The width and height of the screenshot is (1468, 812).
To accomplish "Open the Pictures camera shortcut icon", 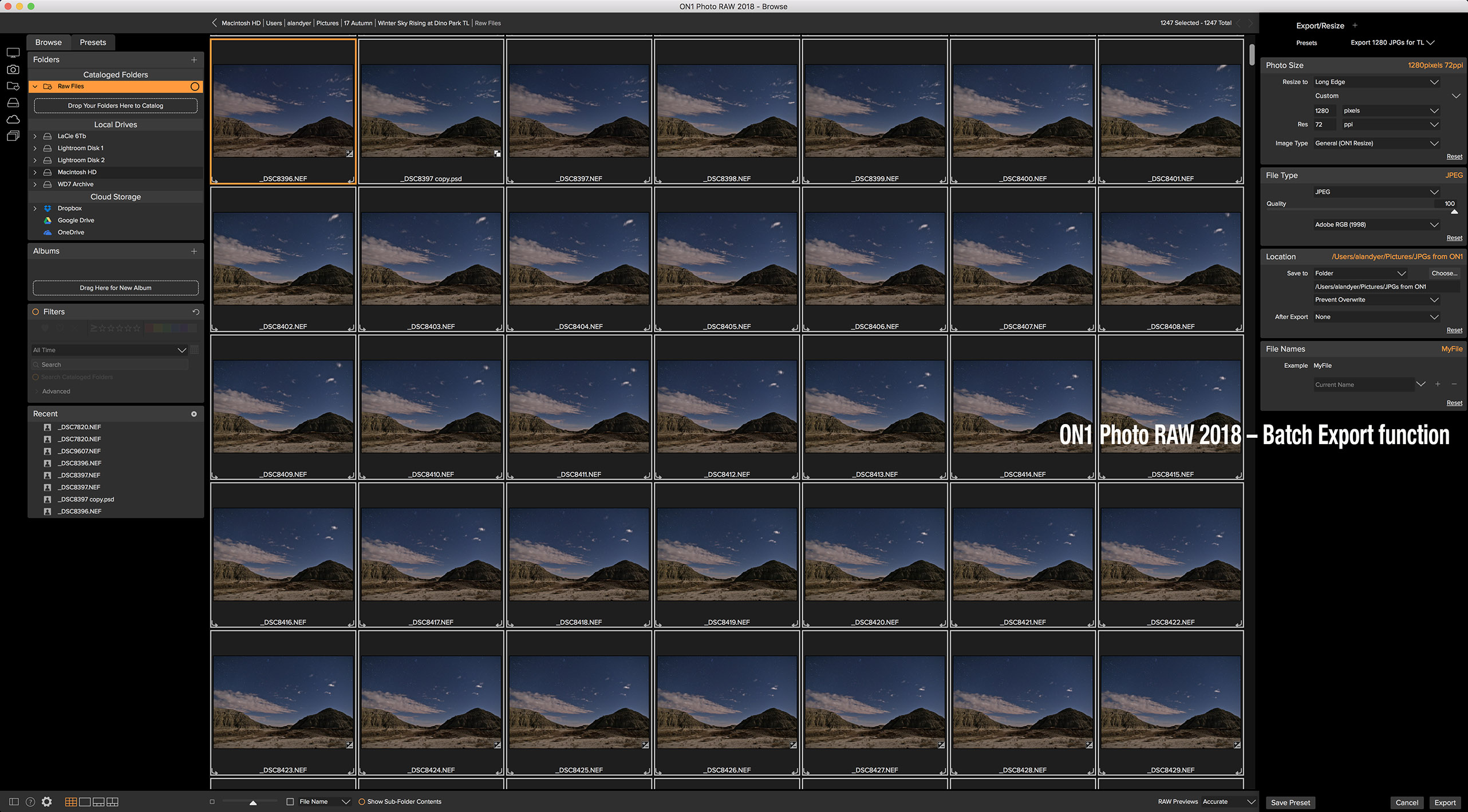I will click(x=13, y=69).
